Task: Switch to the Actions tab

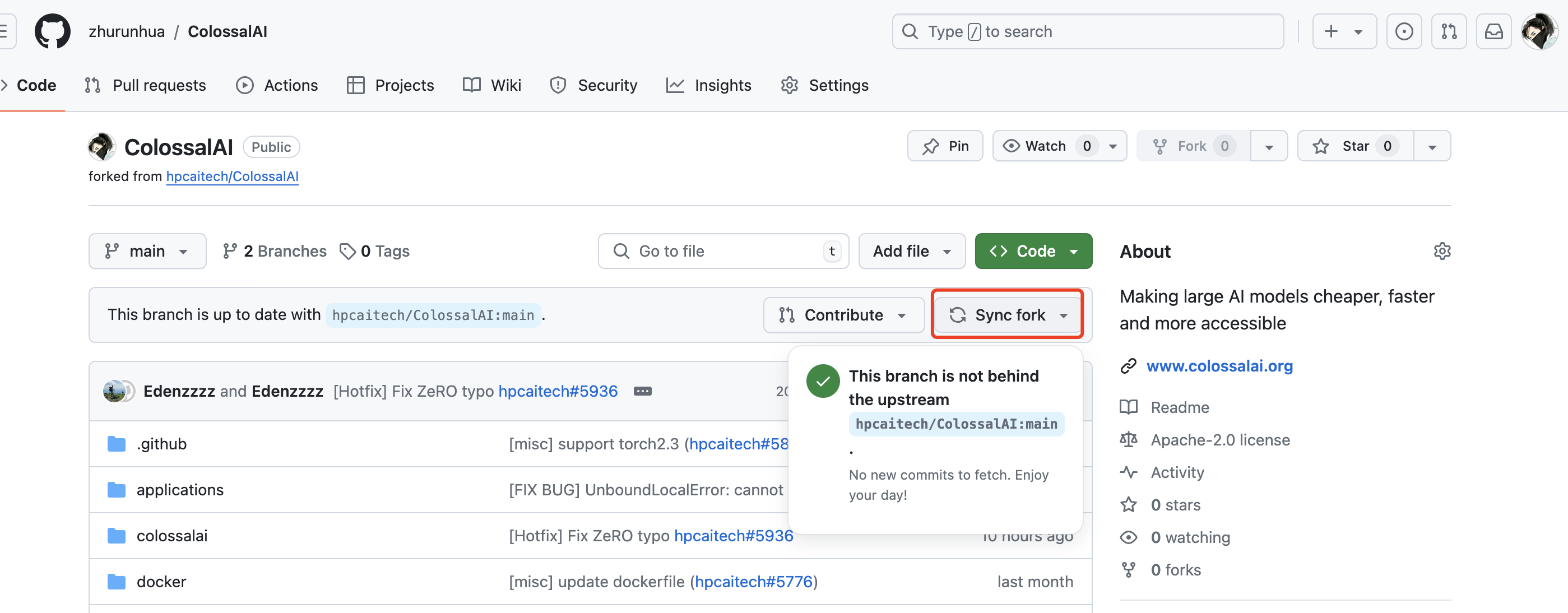Action: click(x=277, y=85)
